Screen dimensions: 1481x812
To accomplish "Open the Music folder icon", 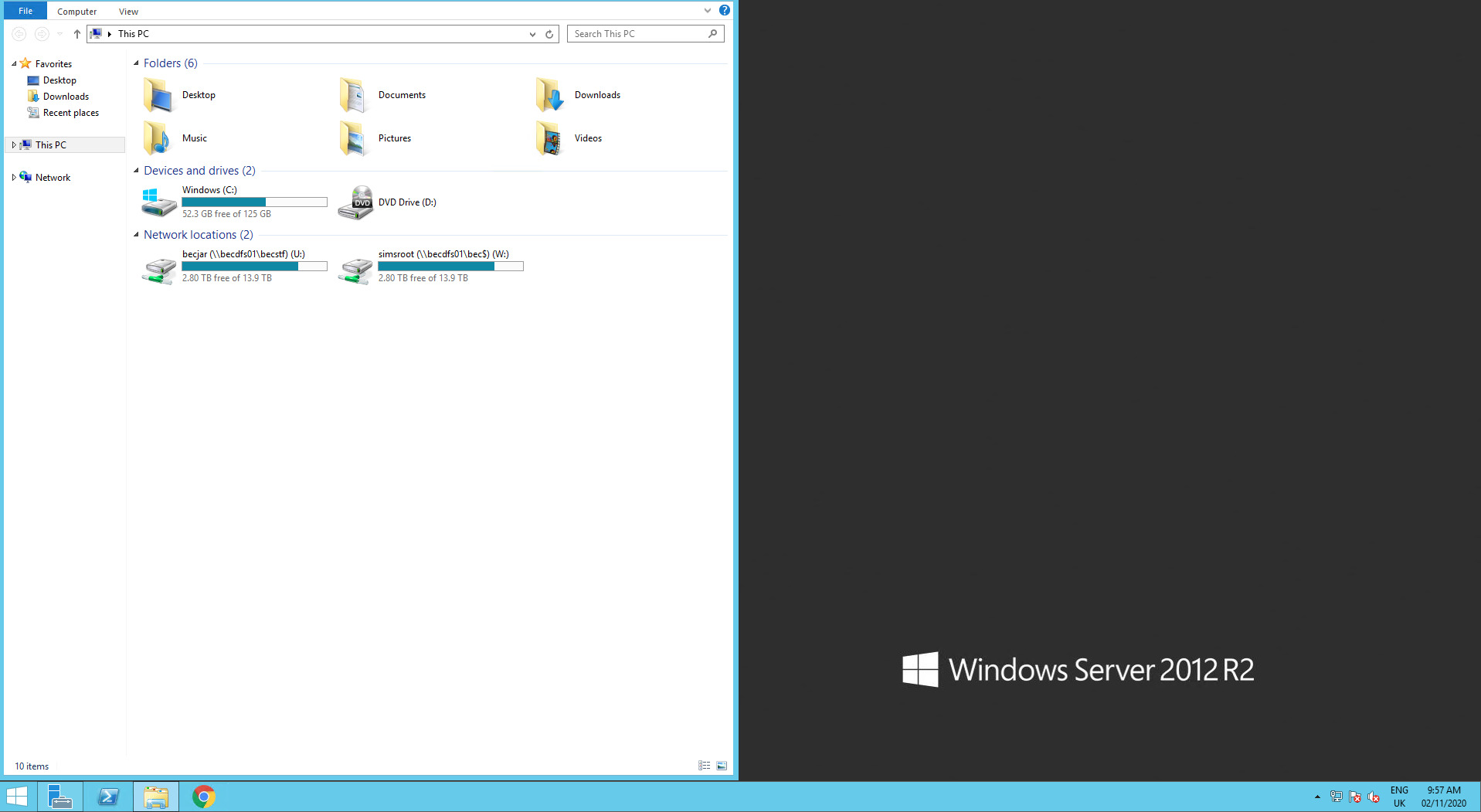I will (x=158, y=138).
